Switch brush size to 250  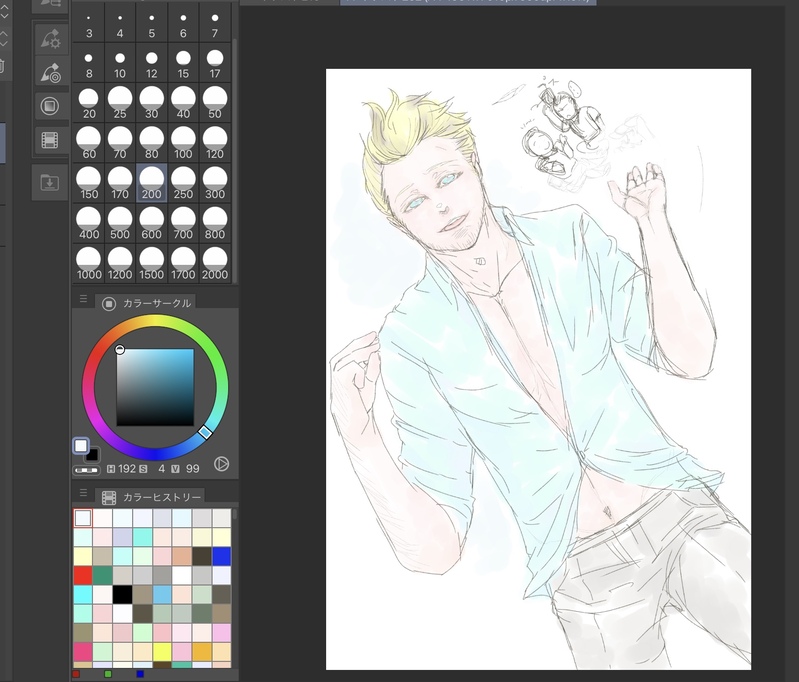[x=183, y=183]
